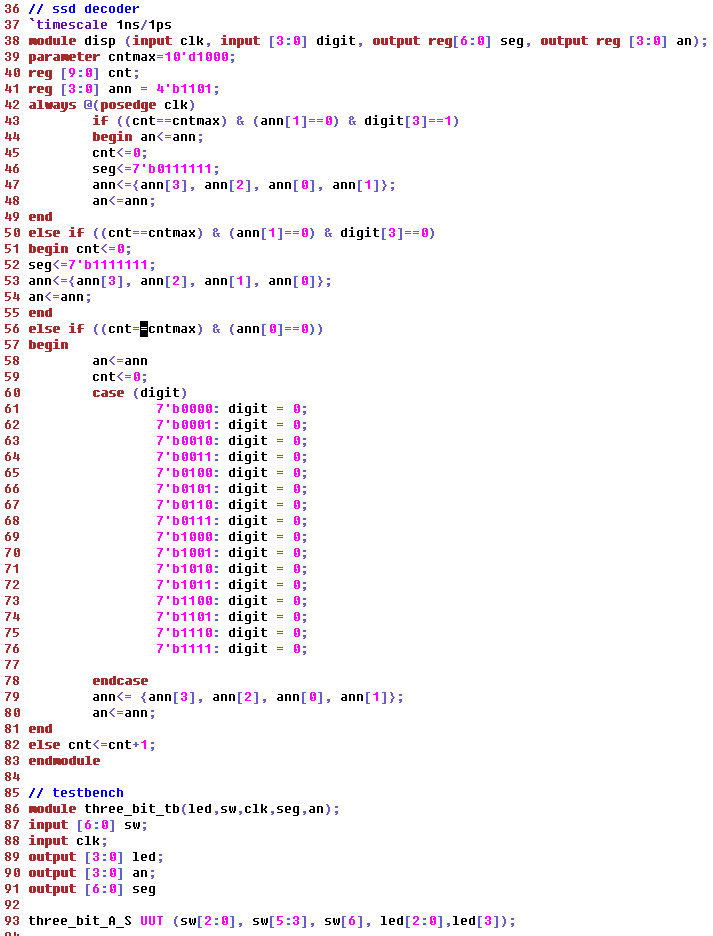Click case item 7'b0100
The width and height of the screenshot is (713, 936).
point(231,473)
